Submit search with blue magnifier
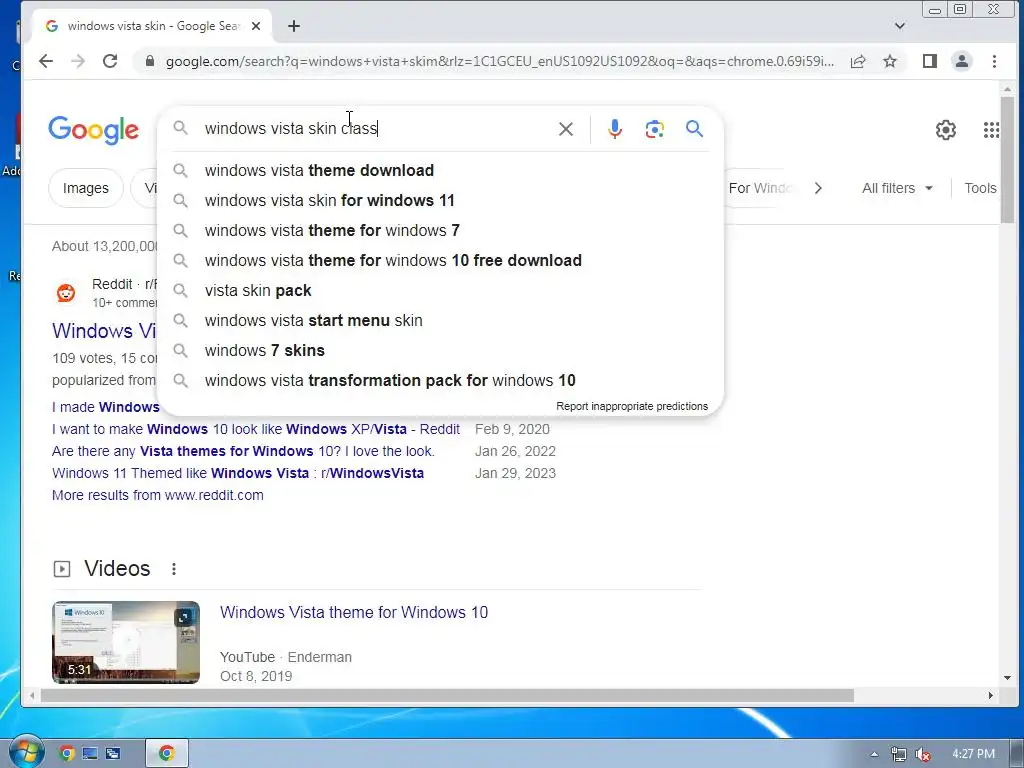 (x=694, y=129)
